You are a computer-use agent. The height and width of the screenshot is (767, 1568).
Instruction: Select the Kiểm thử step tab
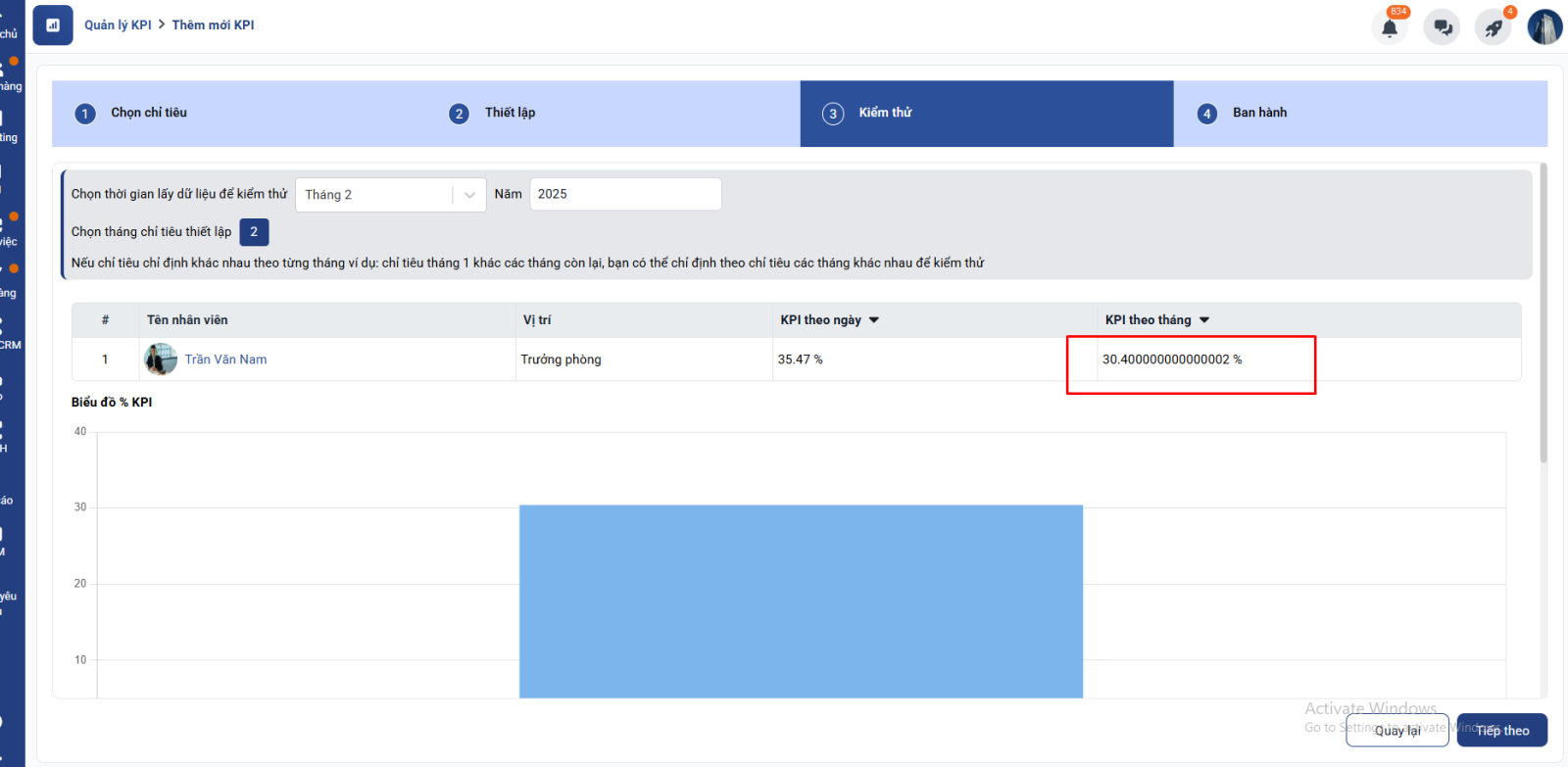tap(885, 113)
